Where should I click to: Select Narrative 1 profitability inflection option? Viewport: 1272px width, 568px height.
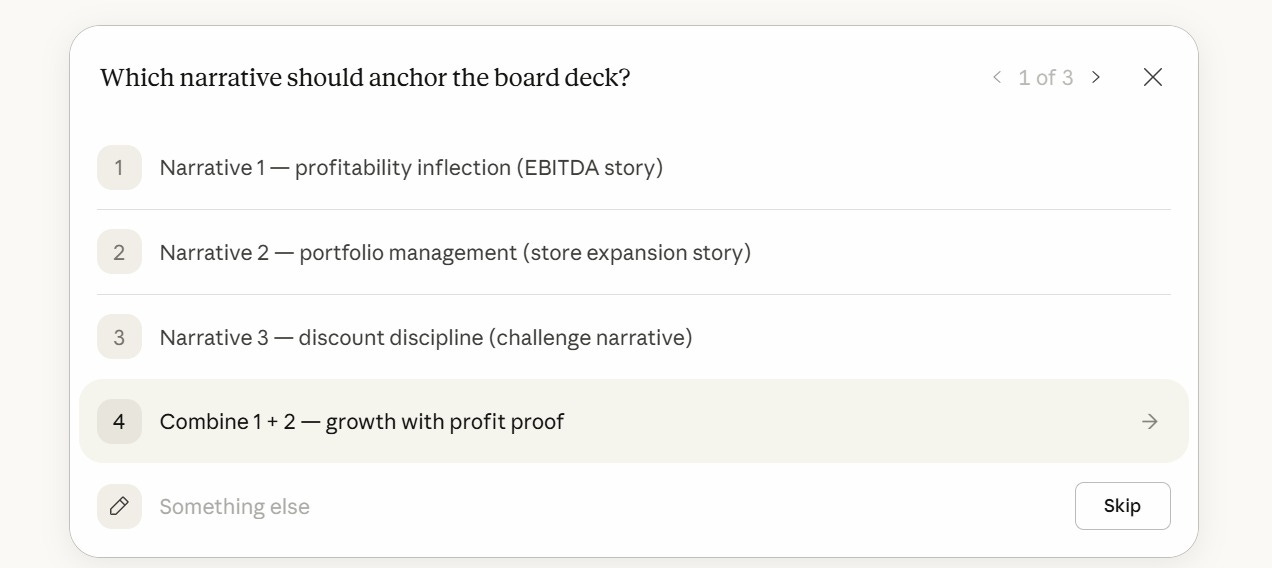(x=634, y=168)
